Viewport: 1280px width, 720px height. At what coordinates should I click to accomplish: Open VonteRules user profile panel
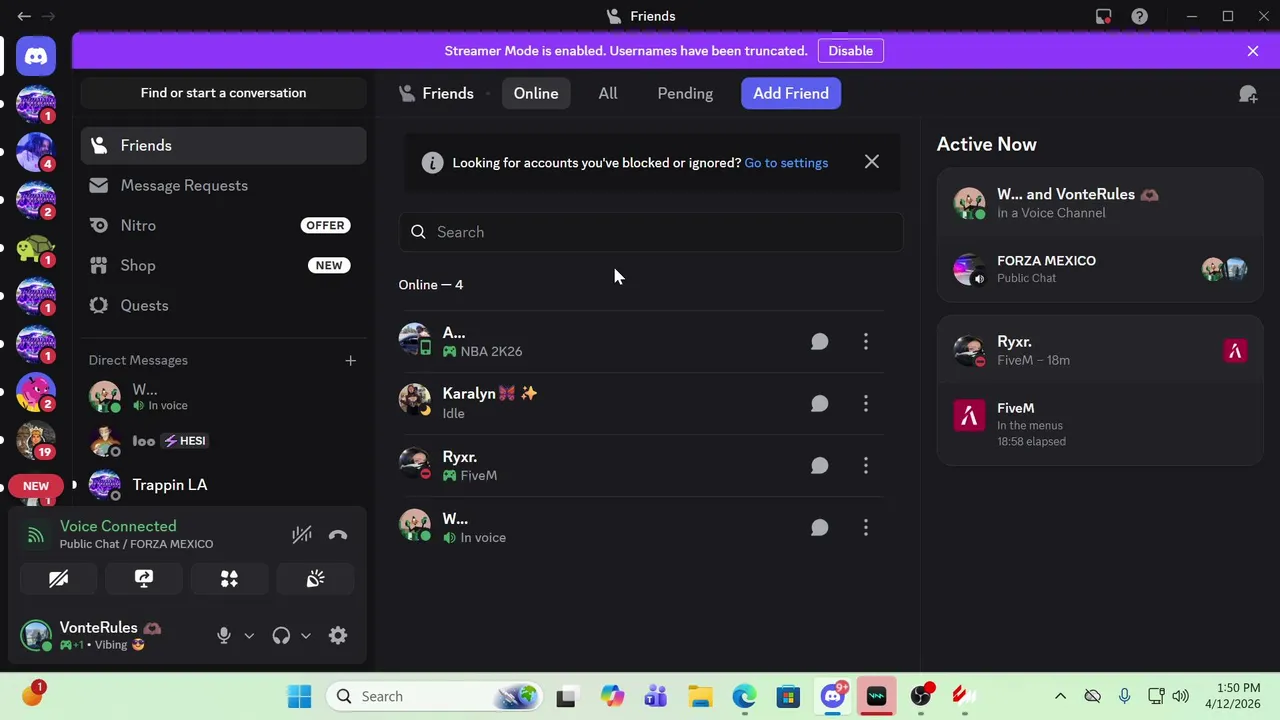pyautogui.click(x=112, y=636)
